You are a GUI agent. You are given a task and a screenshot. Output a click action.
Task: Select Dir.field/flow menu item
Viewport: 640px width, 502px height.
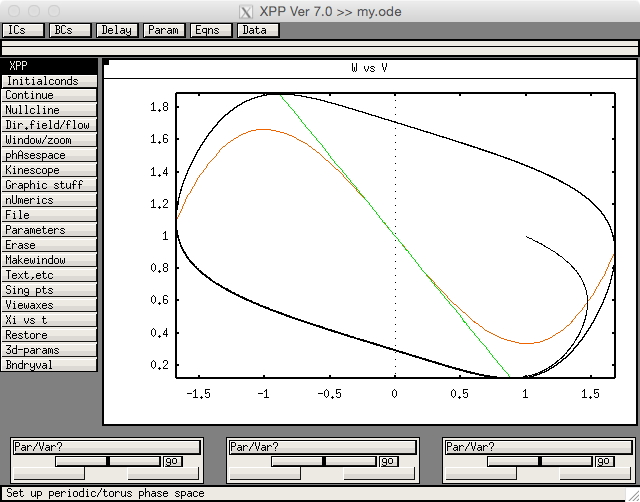pos(49,125)
